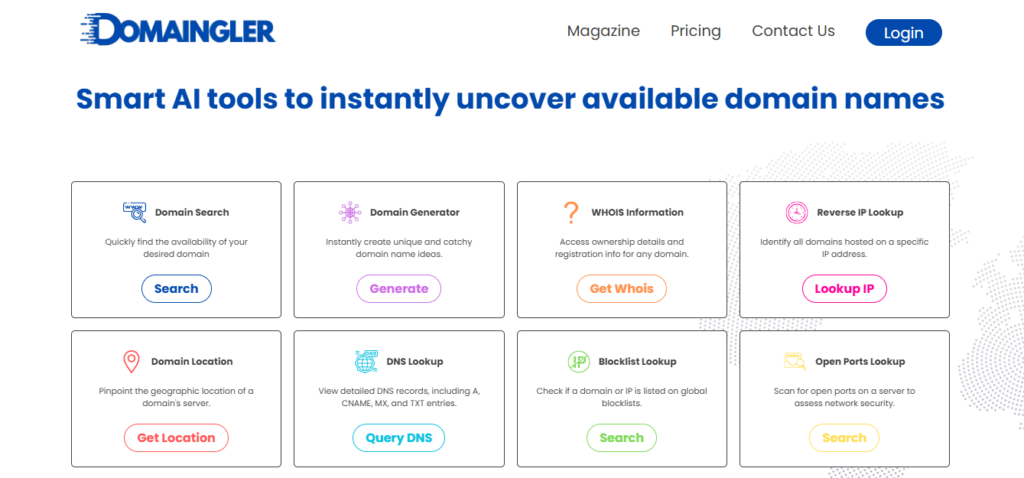Click the Blocklist Lookup IP icon
Screen dimensions: 1024x478
point(579,361)
